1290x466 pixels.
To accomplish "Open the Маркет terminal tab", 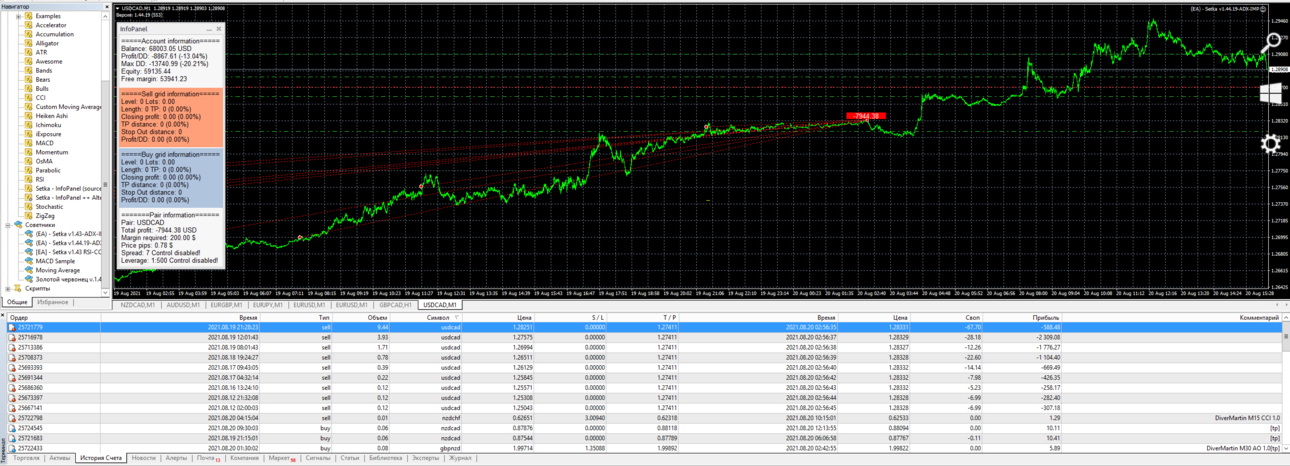I will pos(281,458).
